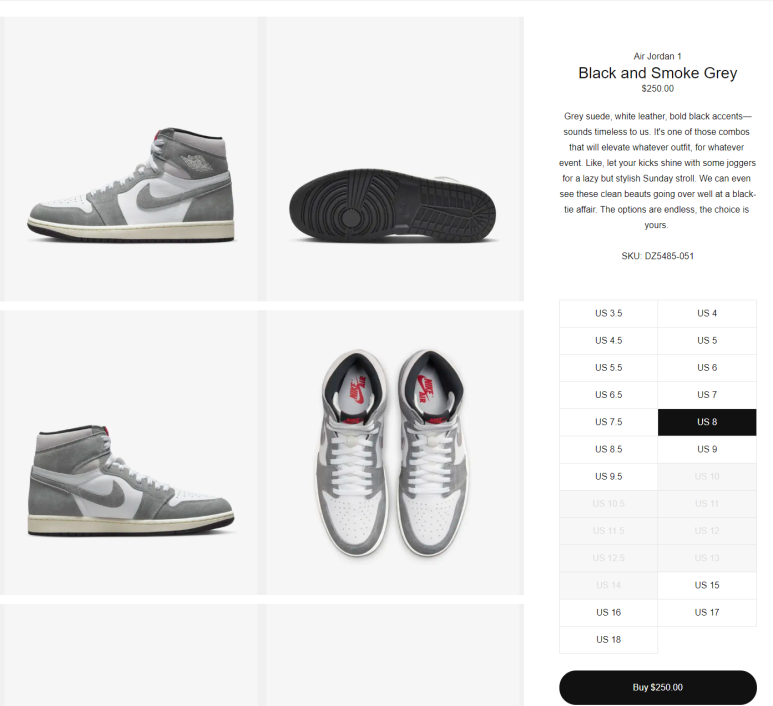Open the black outsole image

(x=394, y=159)
